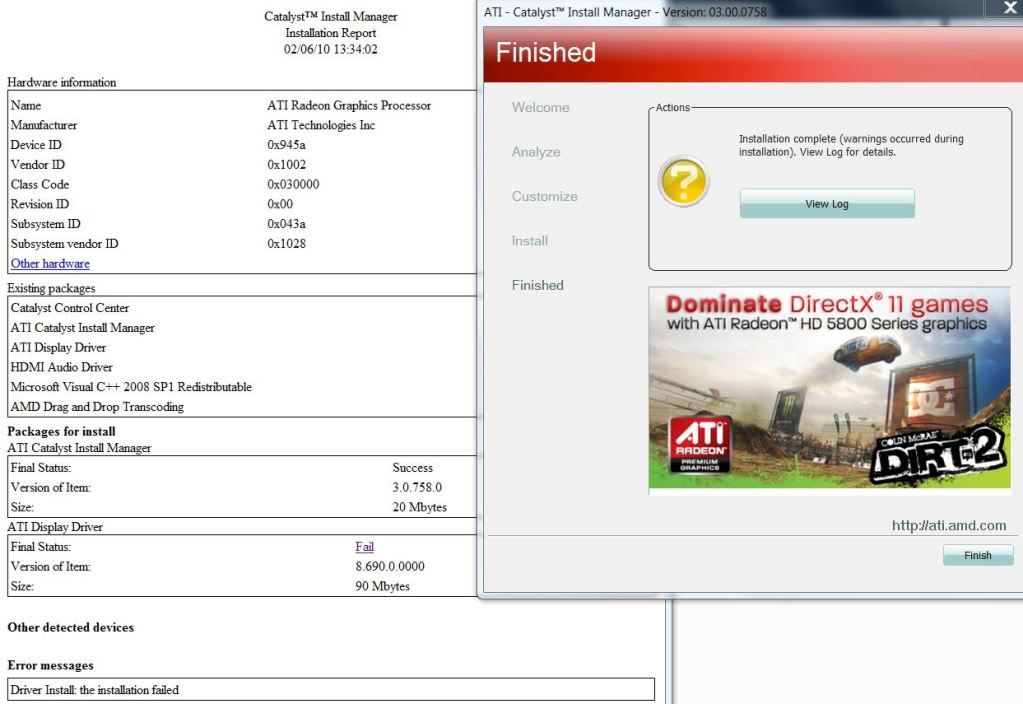Click the ATI Radeon Graphics Processor name

point(349,105)
